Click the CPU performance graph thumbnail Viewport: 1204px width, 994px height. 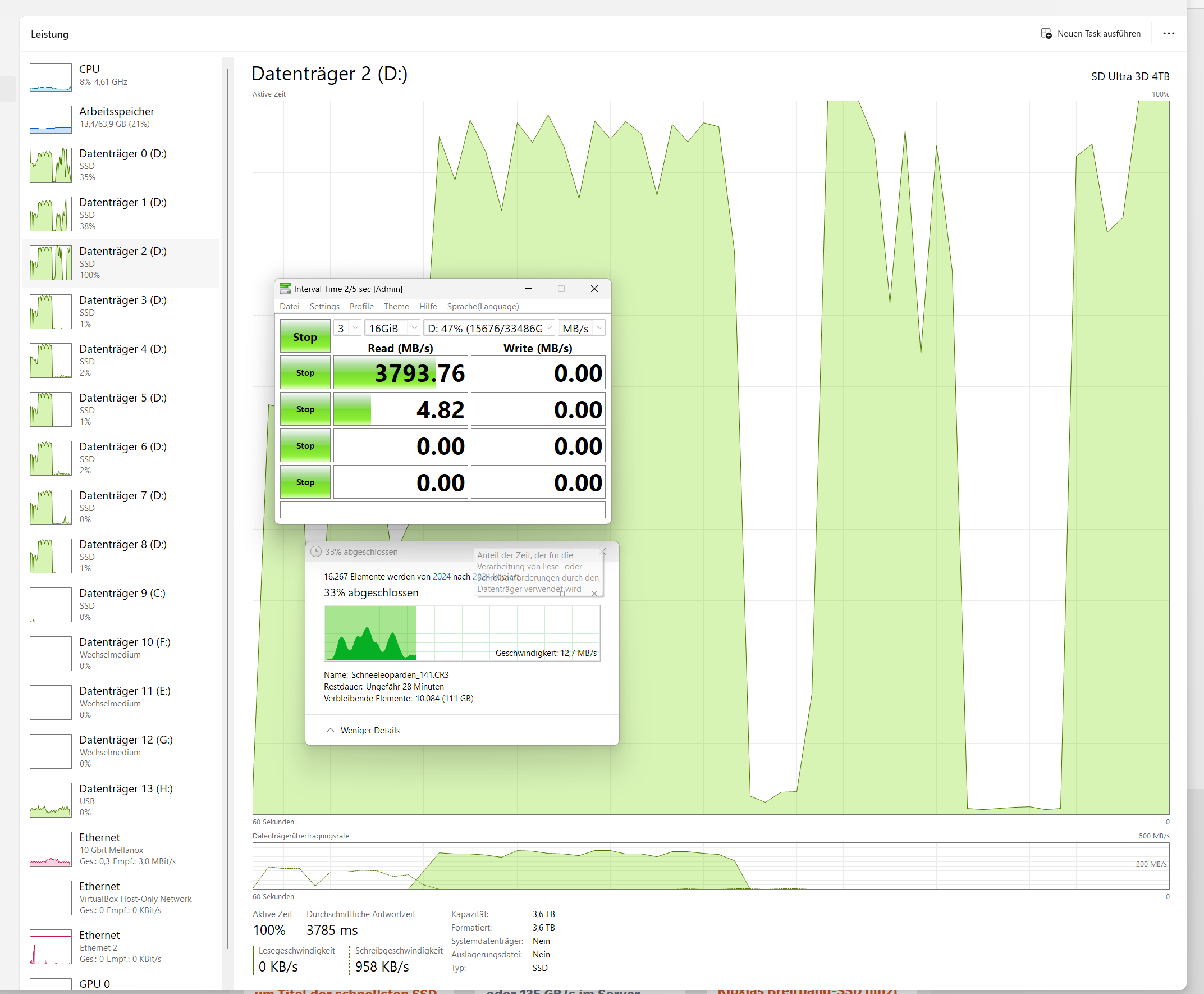[51, 77]
